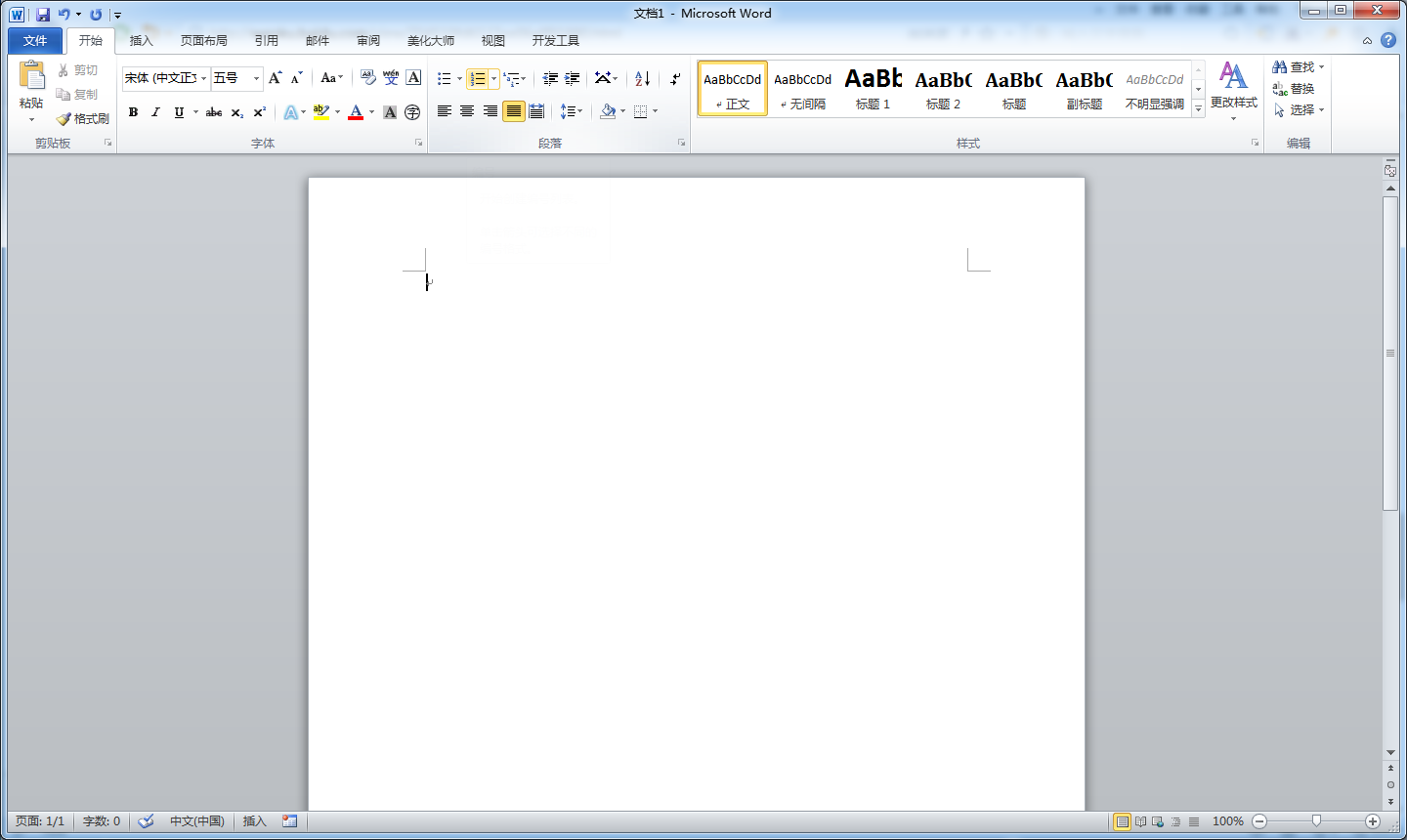
Task: Expand the line spacing options
Action: click(x=572, y=111)
